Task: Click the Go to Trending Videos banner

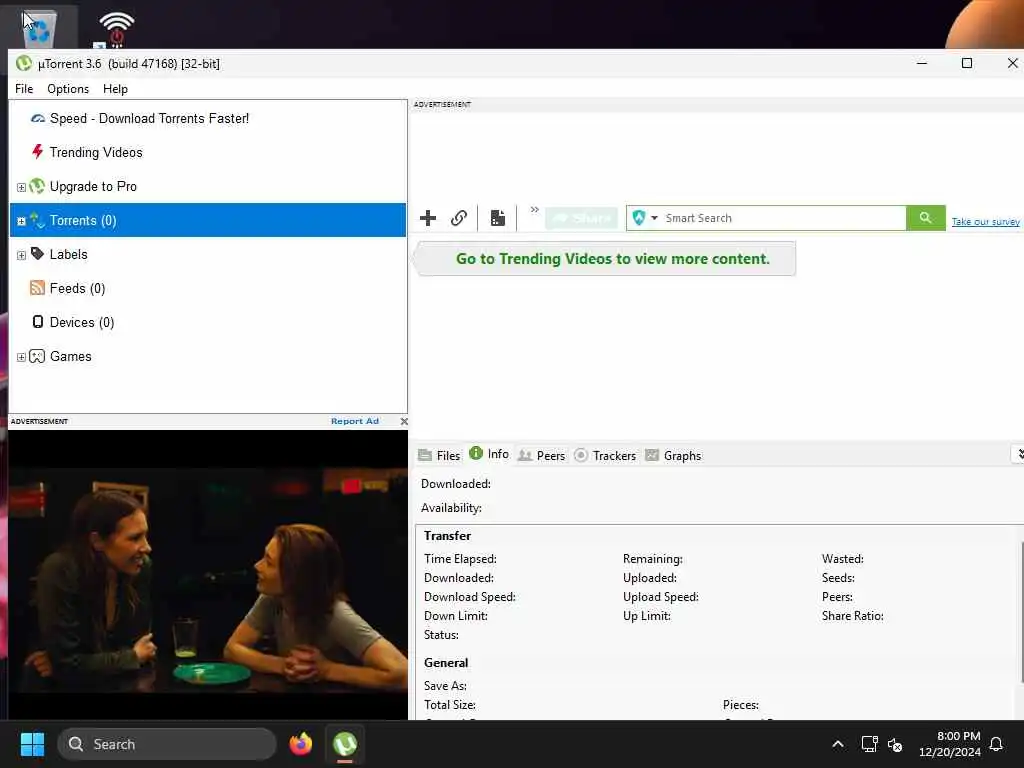Action: [x=607, y=259]
